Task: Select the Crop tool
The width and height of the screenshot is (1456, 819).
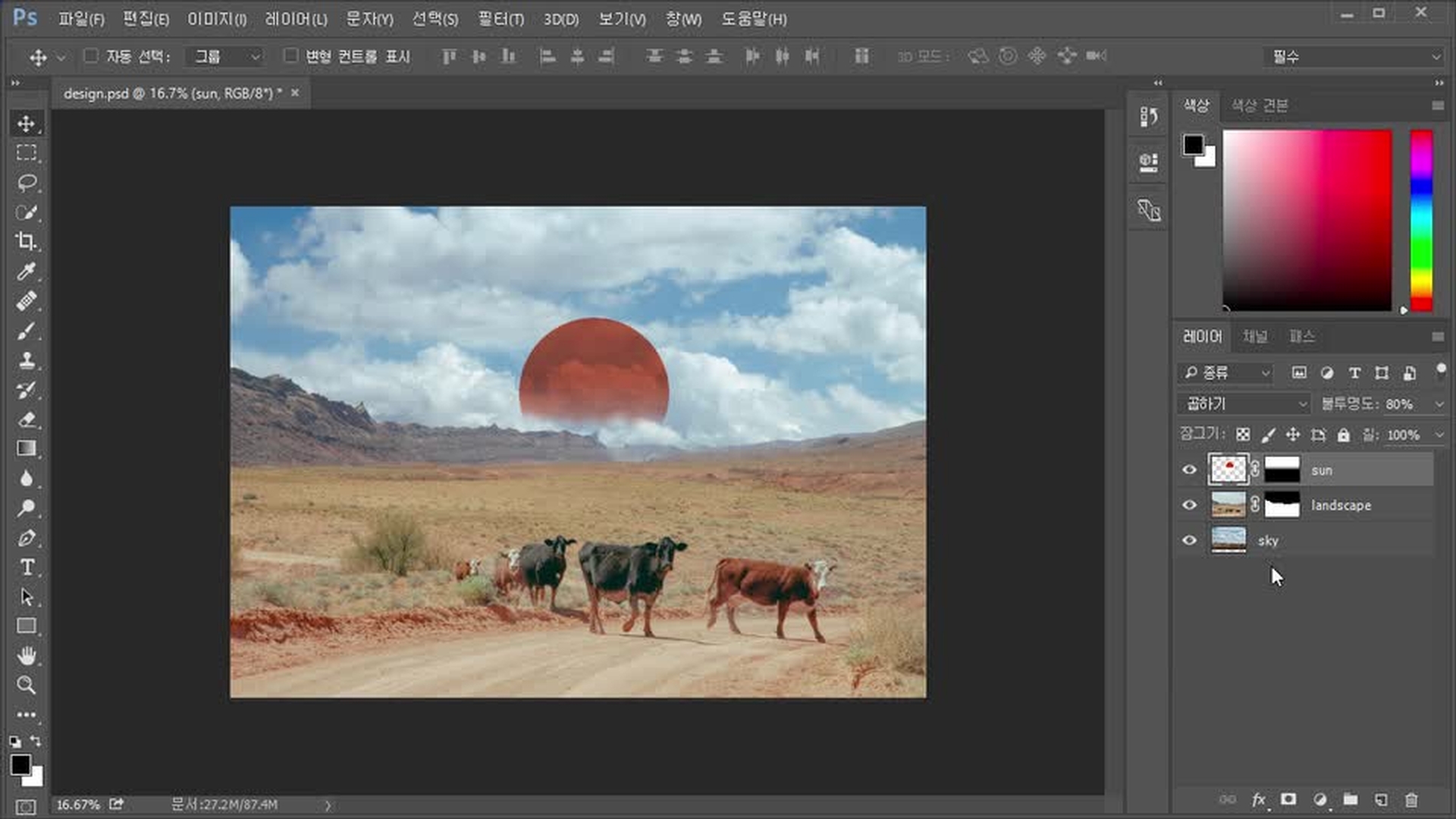Action: pos(27,242)
